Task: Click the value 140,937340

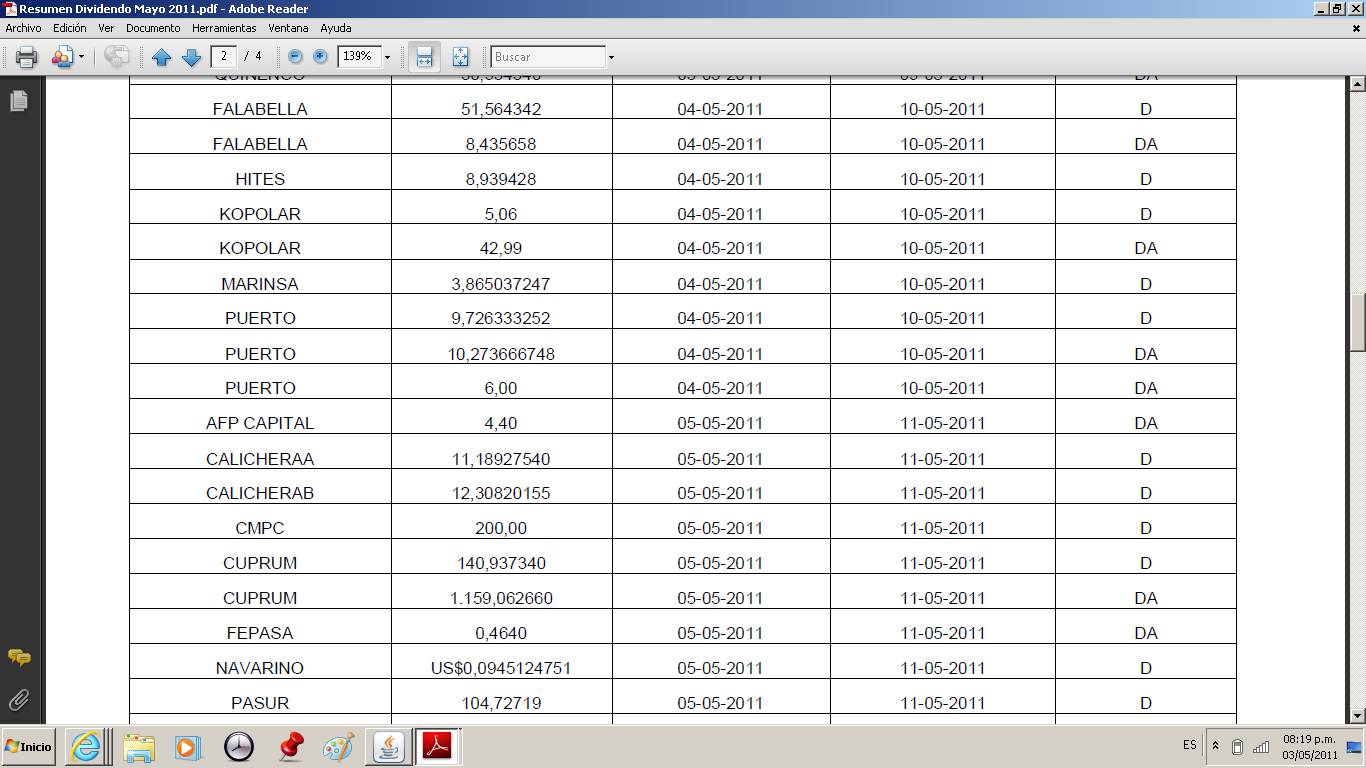Action: click(501, 563)
